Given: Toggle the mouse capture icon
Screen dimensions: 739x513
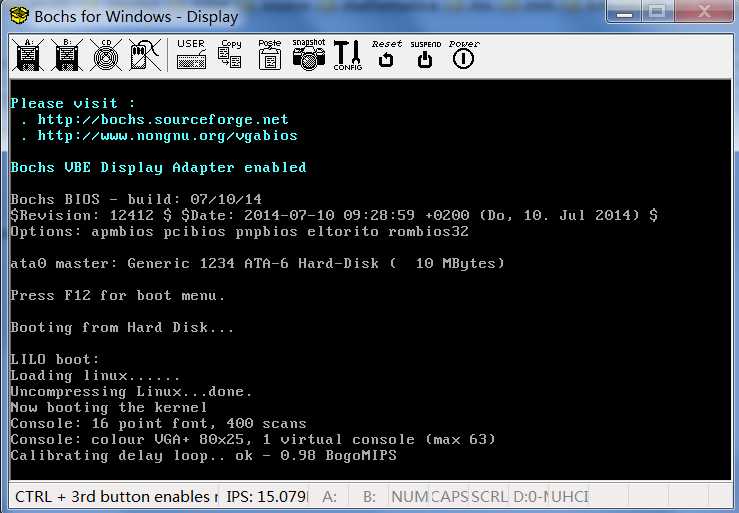Looking at the screenshot, I should pos(144,55).
